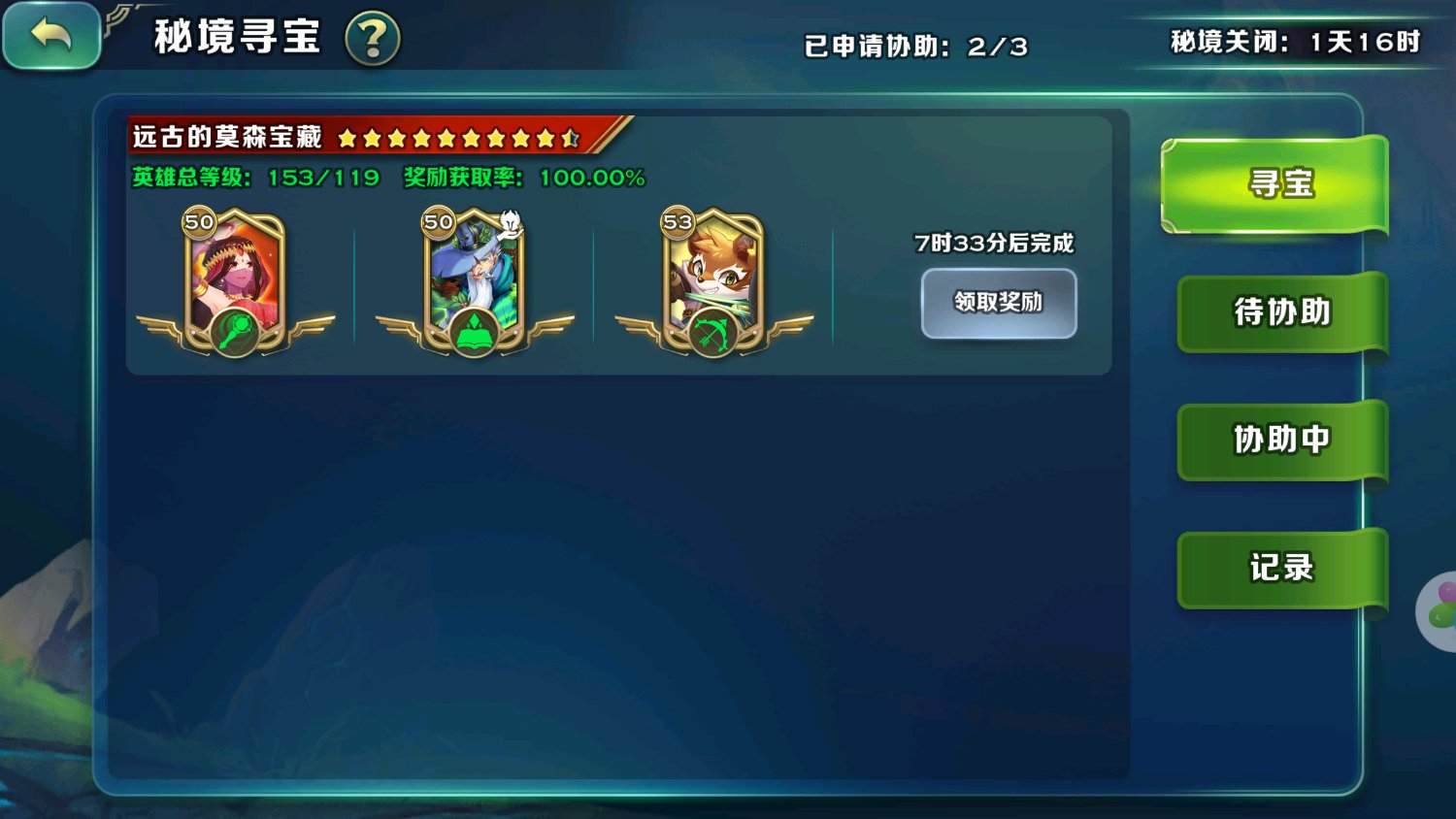Image resolution: width=1456 pixels, height=819 pixels.
Task: Click the level 50 badge on the dancer
Action: point(199,222)
